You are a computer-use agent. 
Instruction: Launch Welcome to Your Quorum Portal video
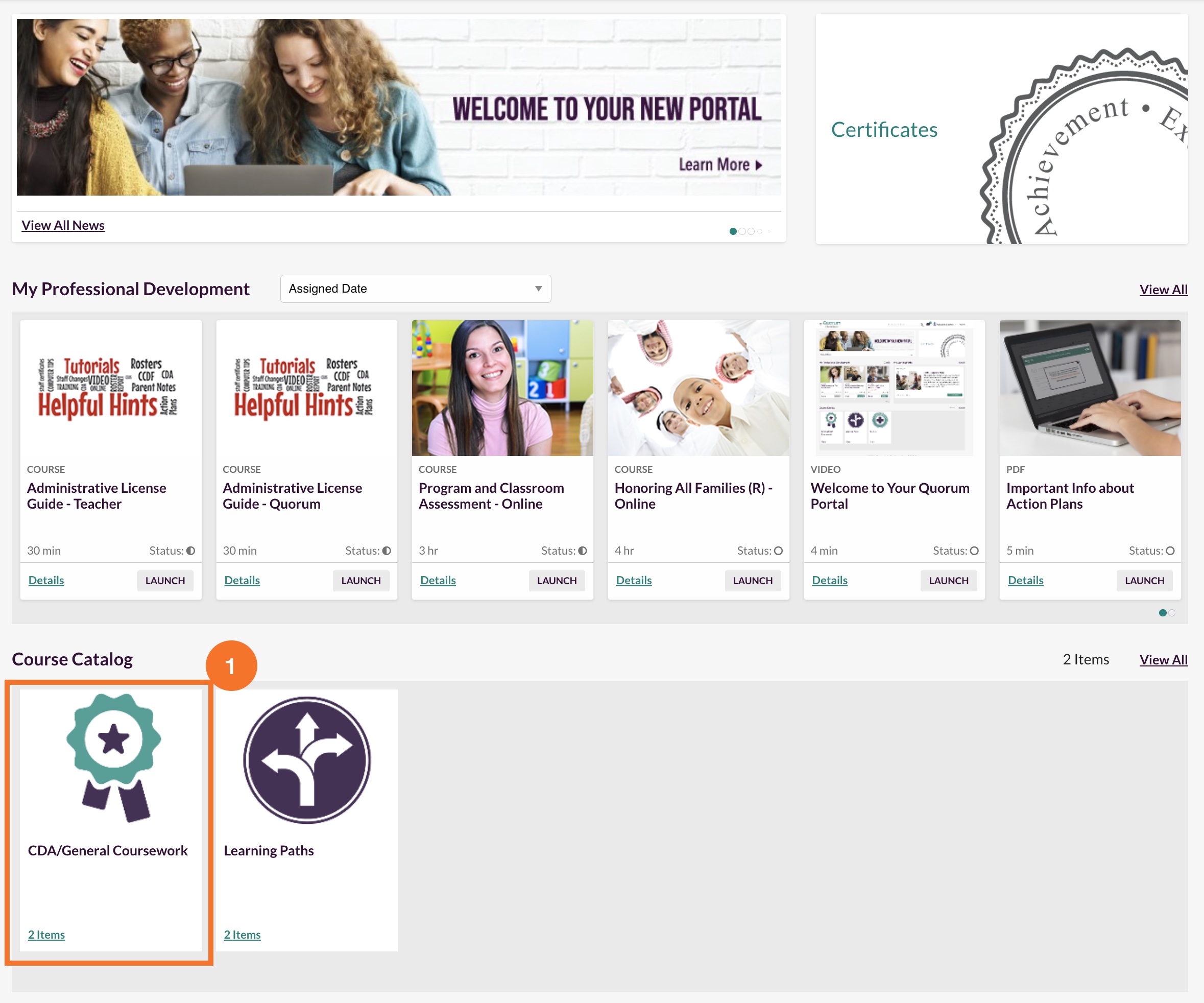[948, 580]
